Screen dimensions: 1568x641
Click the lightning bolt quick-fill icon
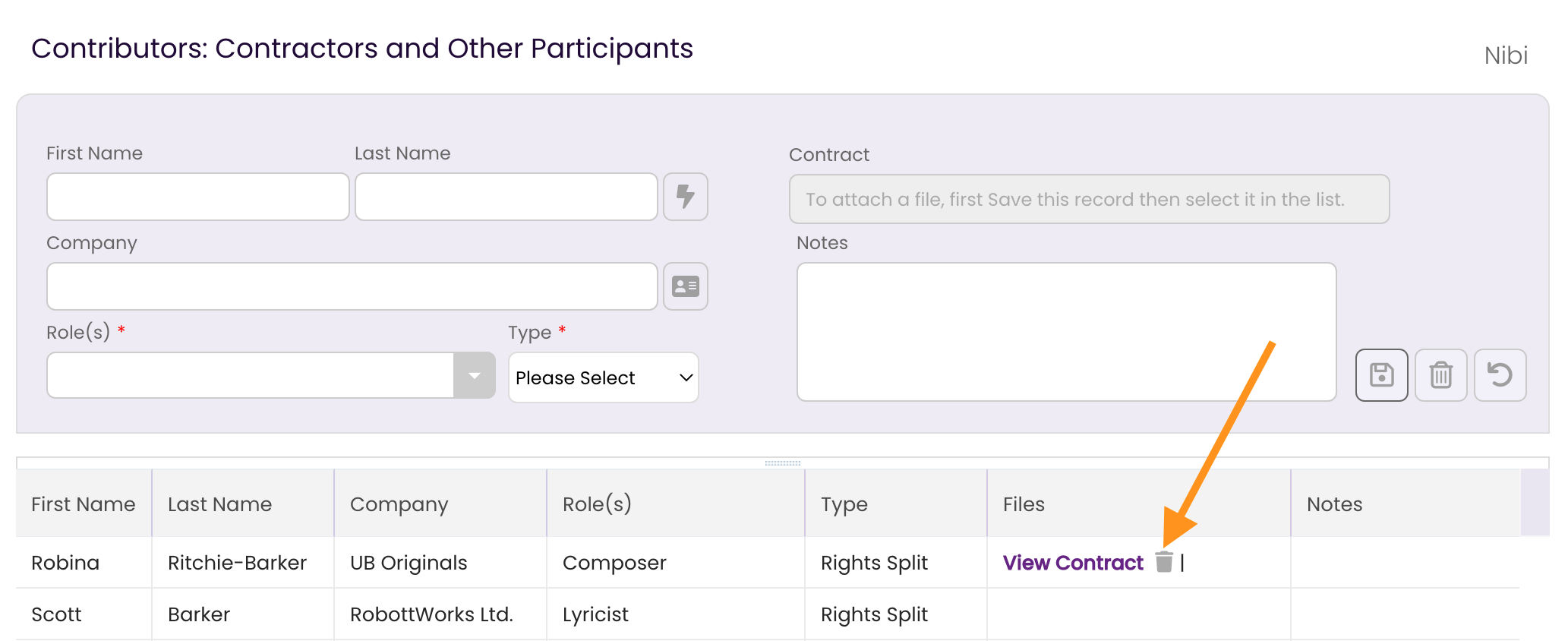(685, 197)
